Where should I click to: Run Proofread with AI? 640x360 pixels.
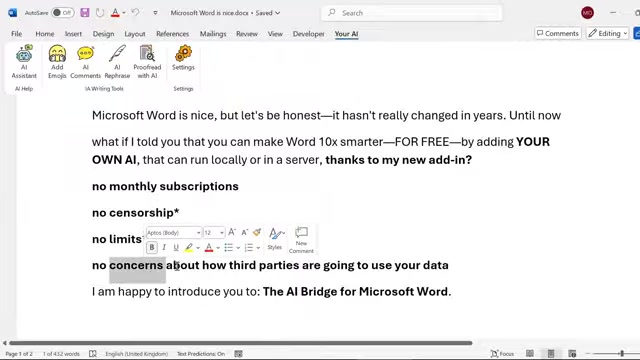point(147,62)
